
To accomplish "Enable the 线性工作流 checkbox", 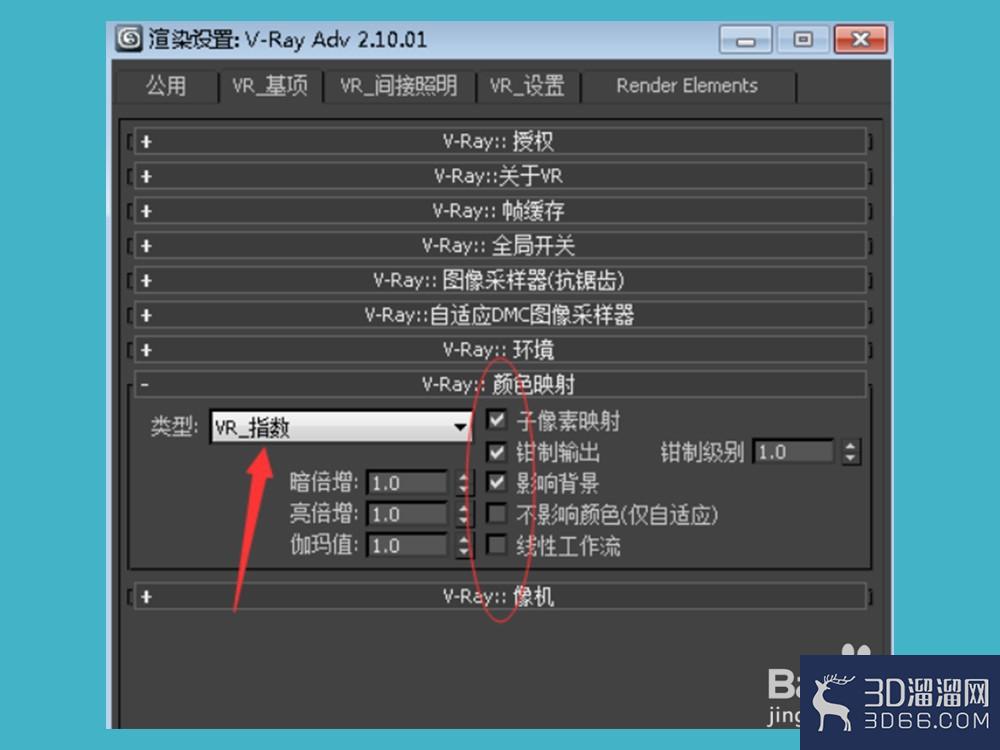I will point(497,545).
